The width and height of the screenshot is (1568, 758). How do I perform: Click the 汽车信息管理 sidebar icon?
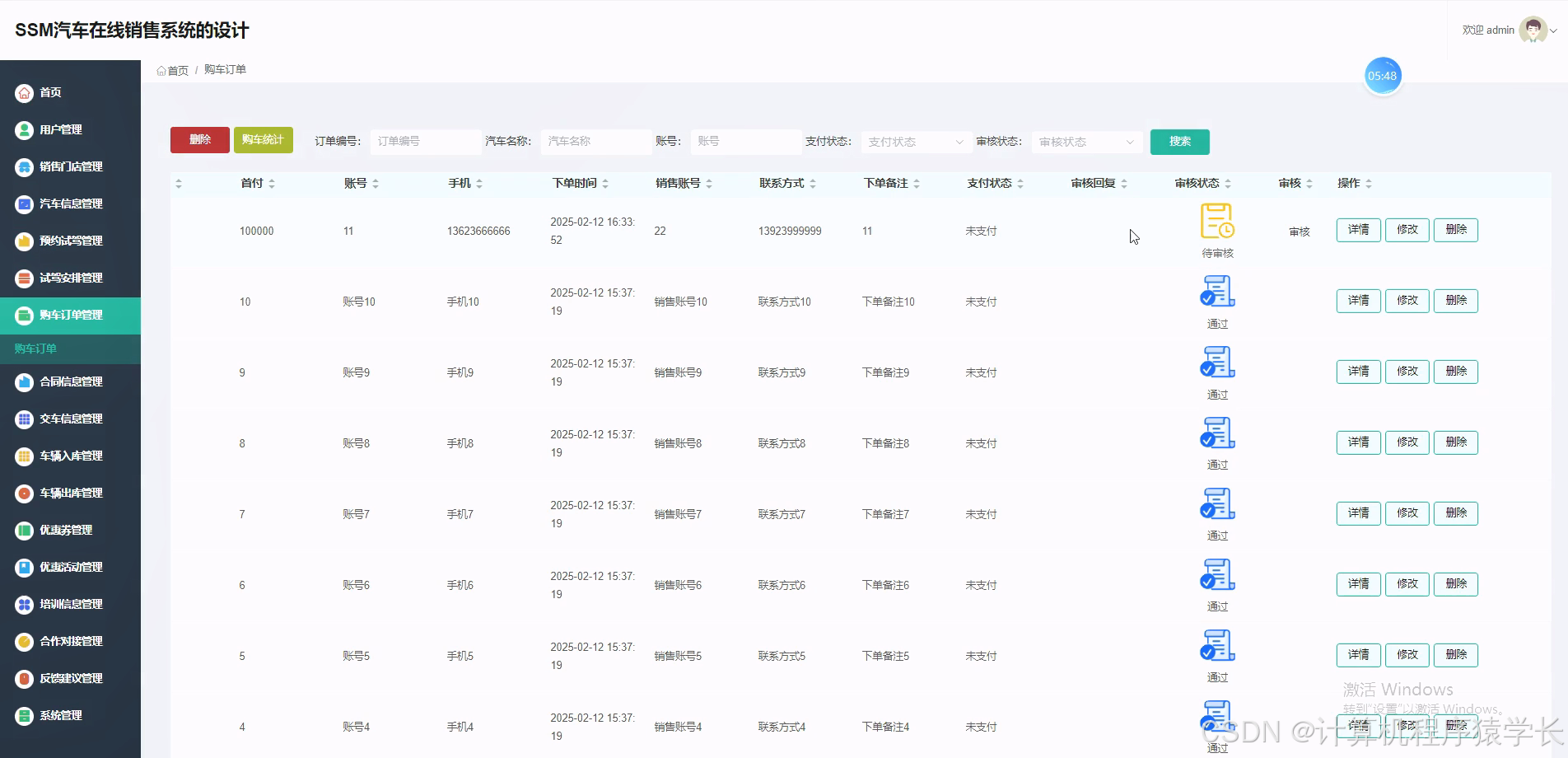tap(25, 204)
